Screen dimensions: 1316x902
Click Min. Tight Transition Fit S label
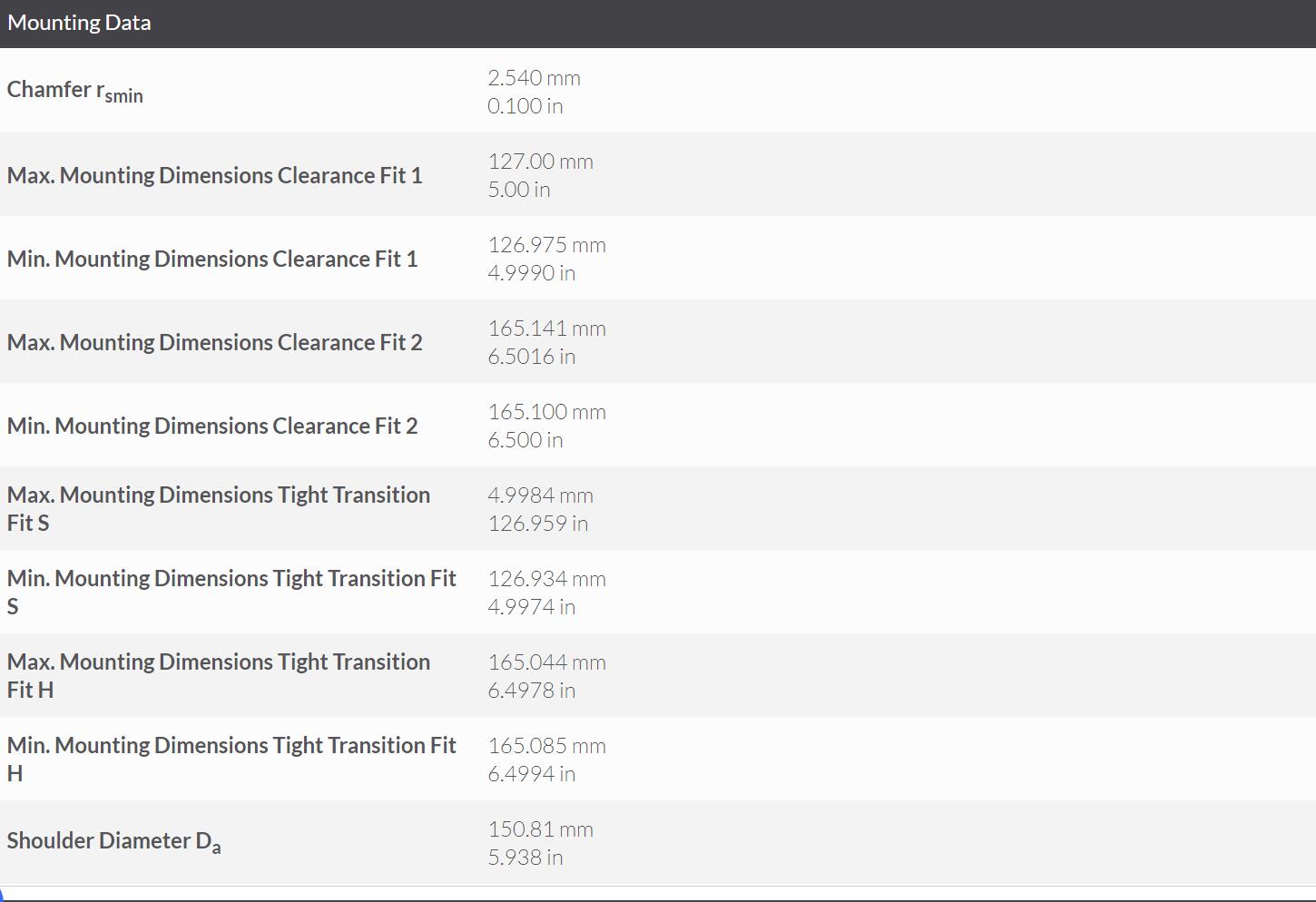pyautogui.click(x=231, y=591)
